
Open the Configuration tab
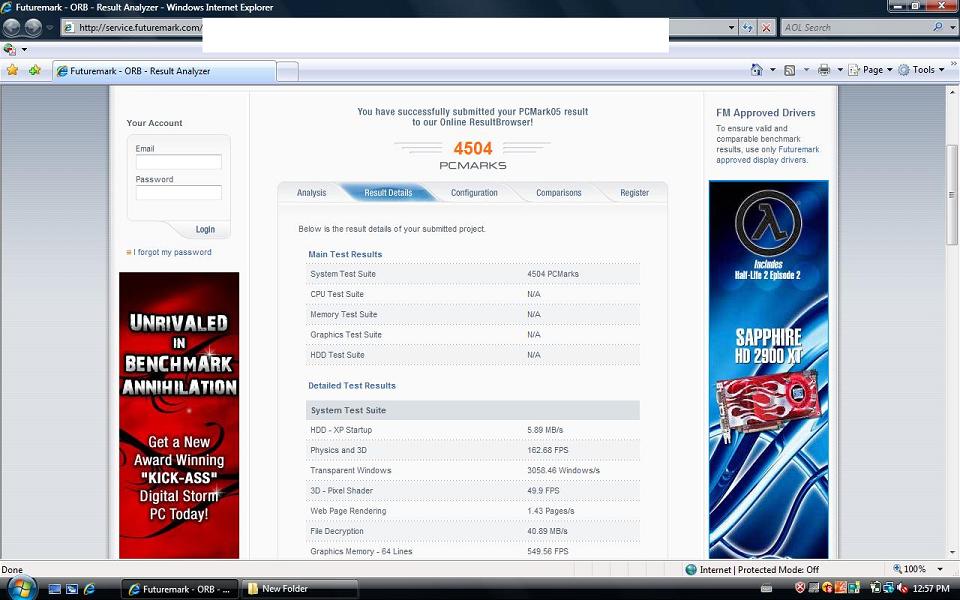[x=474, y=193]
